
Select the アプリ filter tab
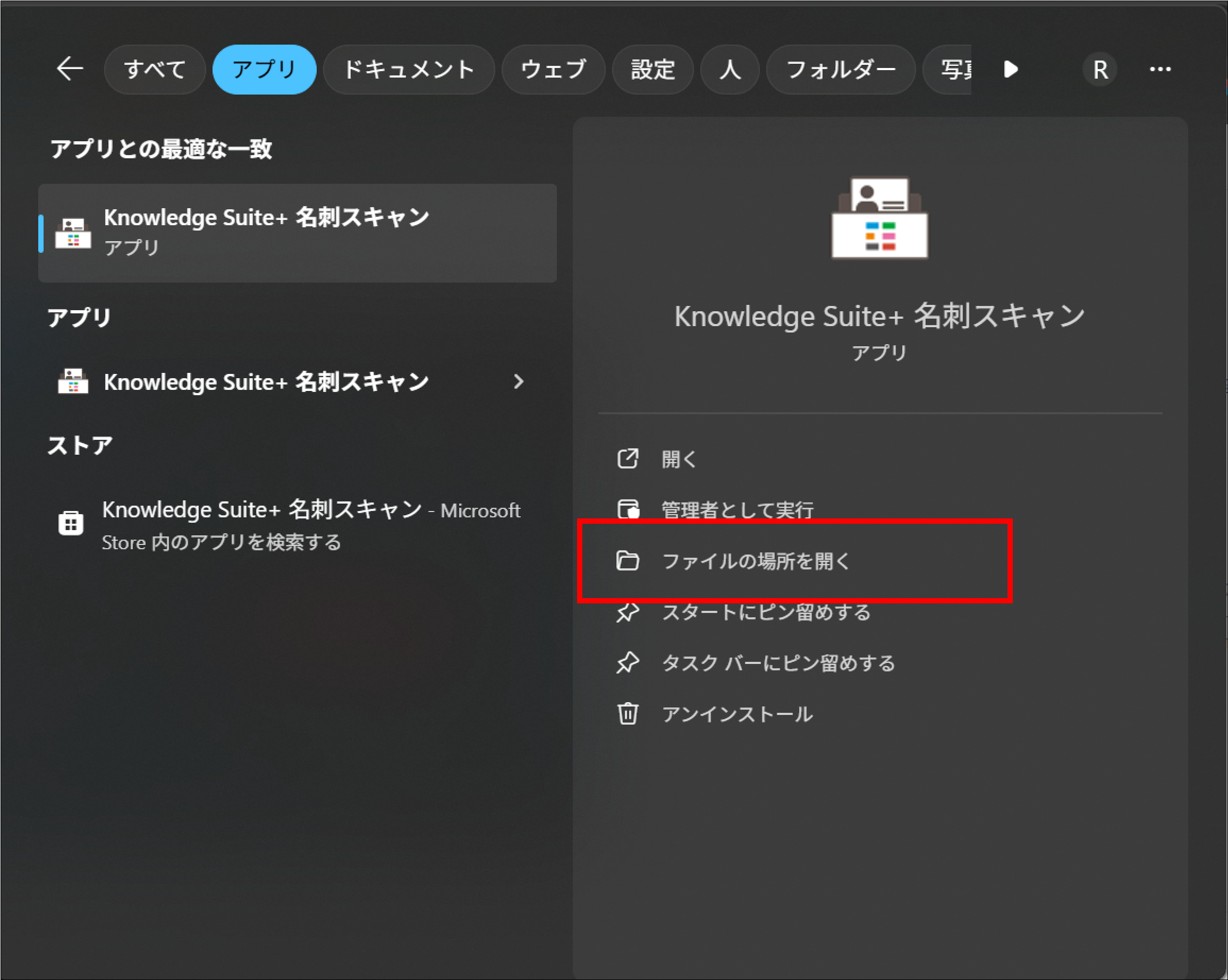(264, 70)
